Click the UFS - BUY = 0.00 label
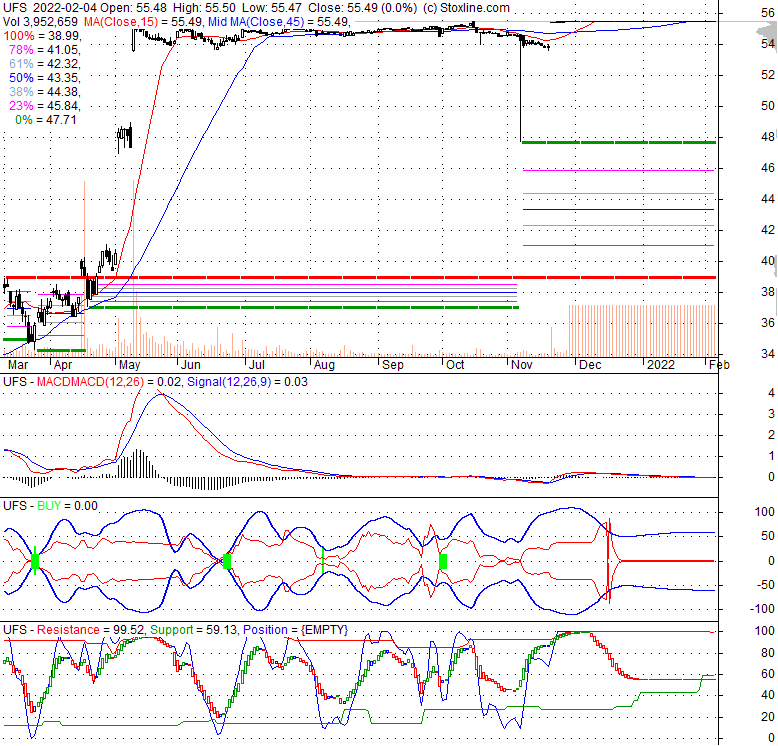Screen dimensions: 778x746 pos(50,506)
